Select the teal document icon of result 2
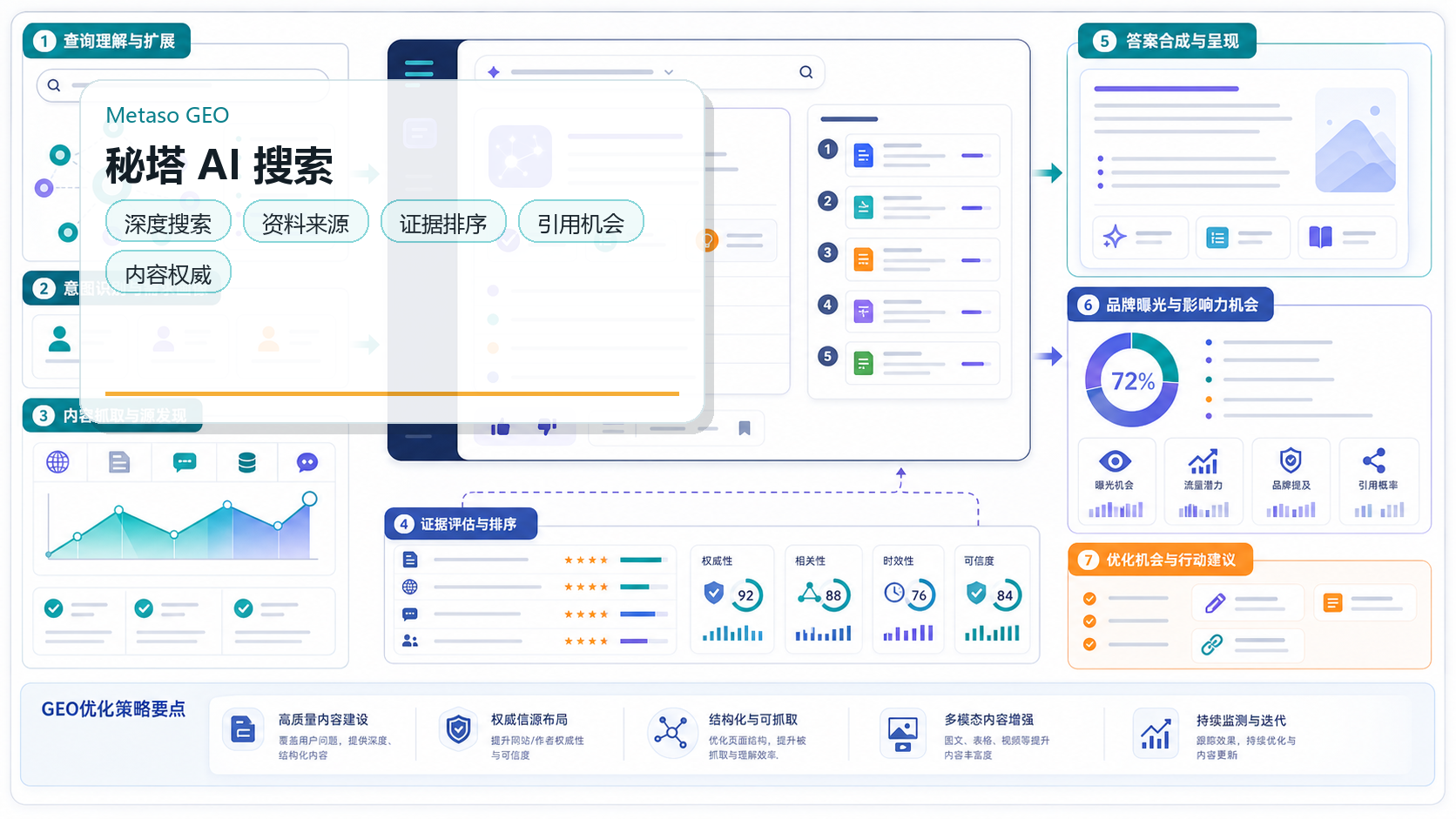Image resolution: width=1456 pixels, height=819 pixels. pyautogui.click(x=863, y=207)
